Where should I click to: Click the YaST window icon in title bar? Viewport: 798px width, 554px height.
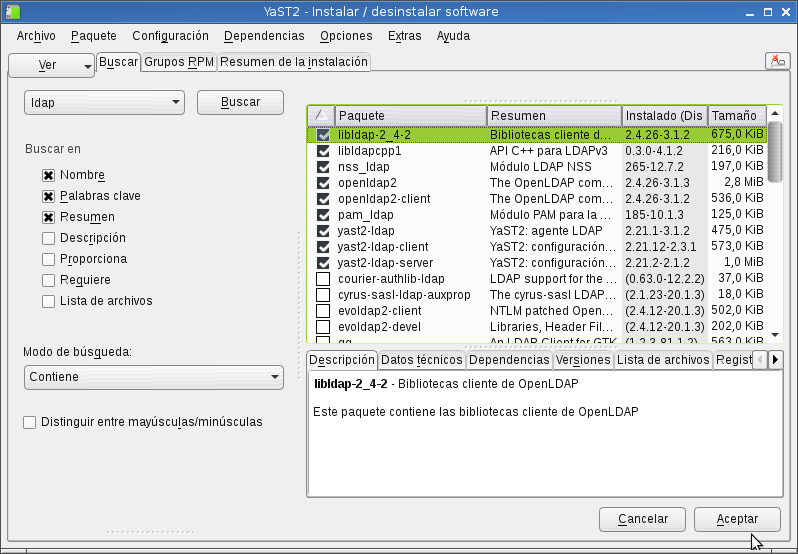tap(13, 12)
